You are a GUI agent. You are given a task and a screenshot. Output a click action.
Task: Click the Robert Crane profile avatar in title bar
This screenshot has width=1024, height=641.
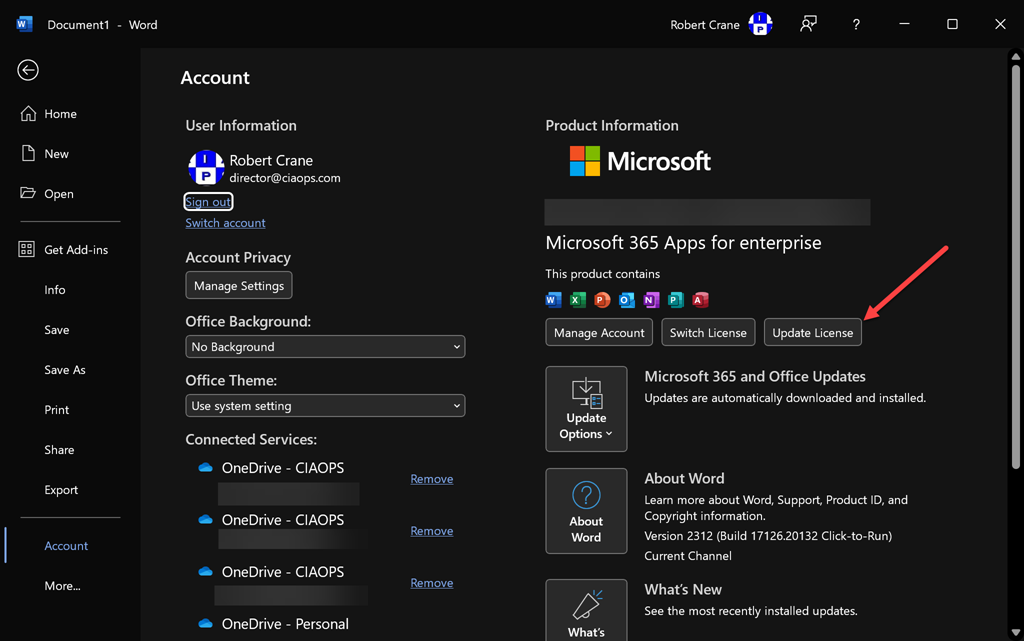pyautogui.click(x=760, y=25)
